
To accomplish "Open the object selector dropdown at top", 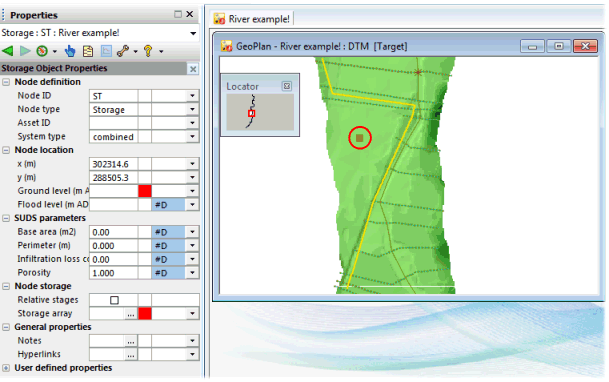I will [x=193, y=33].
